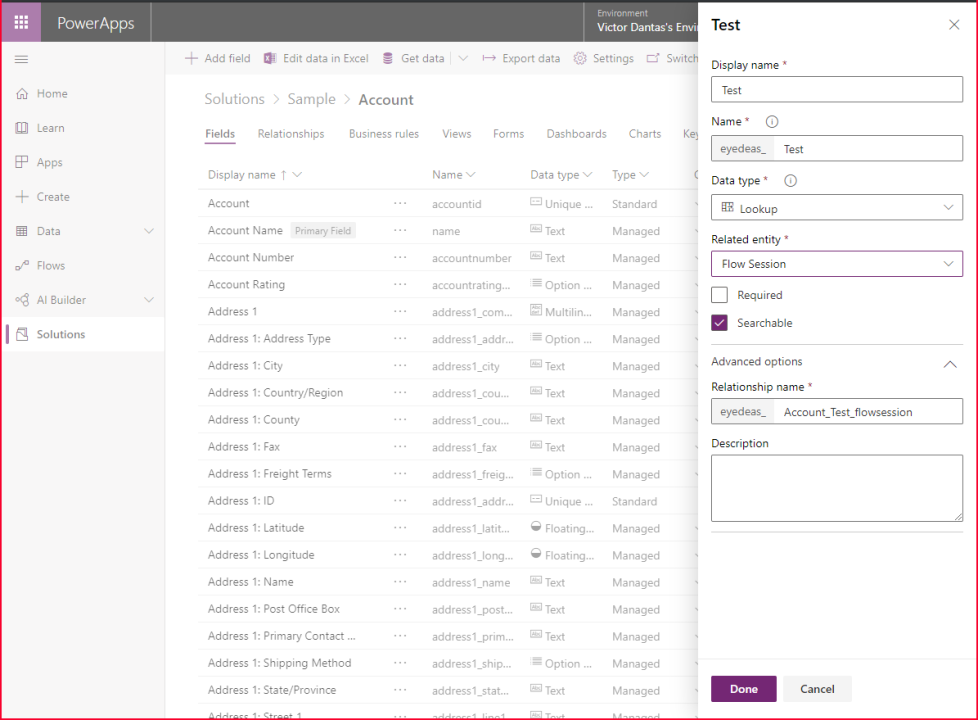Open the Name column filter dropdown
Viewport: 978px width, 720px height.
click(x=470, y=175)
